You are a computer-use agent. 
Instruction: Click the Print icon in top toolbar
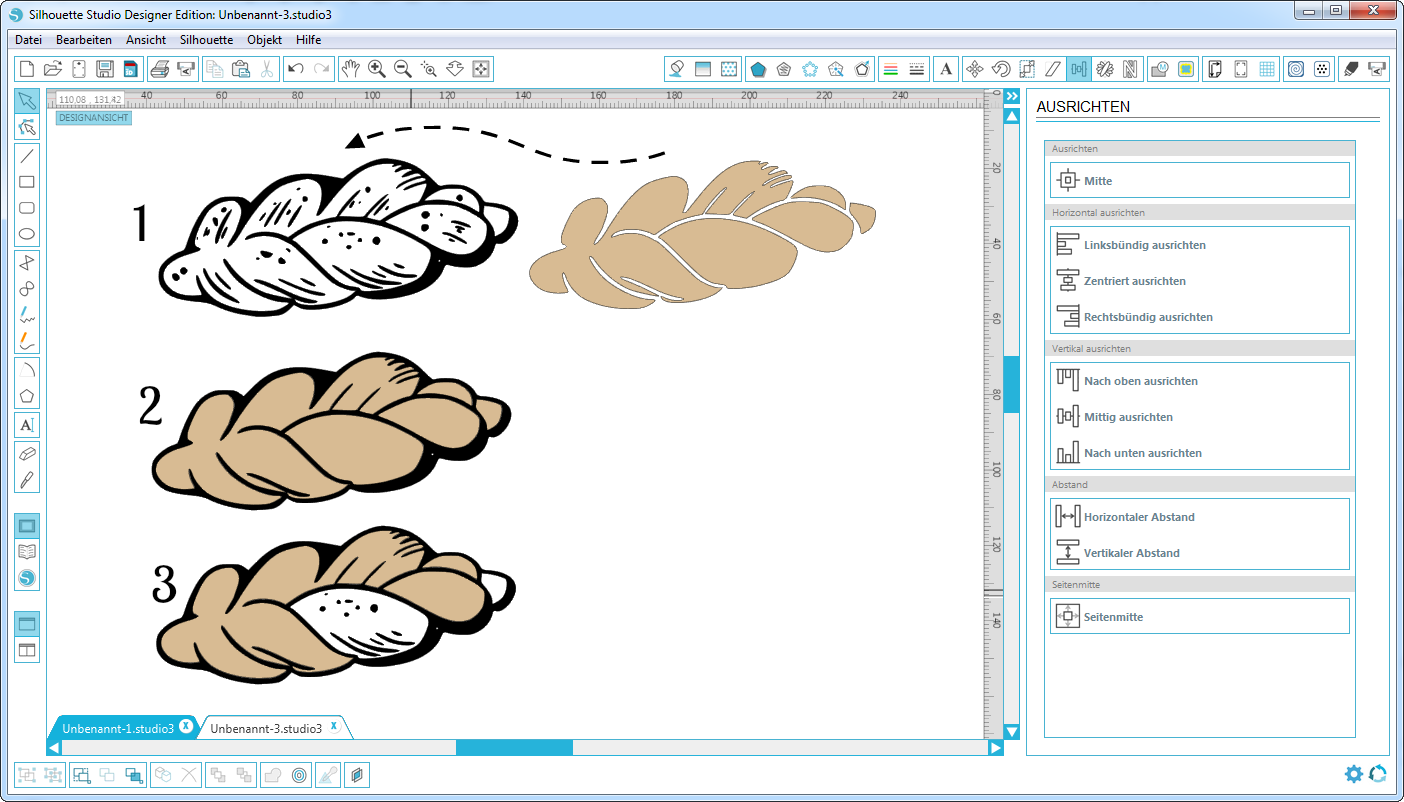click(159, 69)
